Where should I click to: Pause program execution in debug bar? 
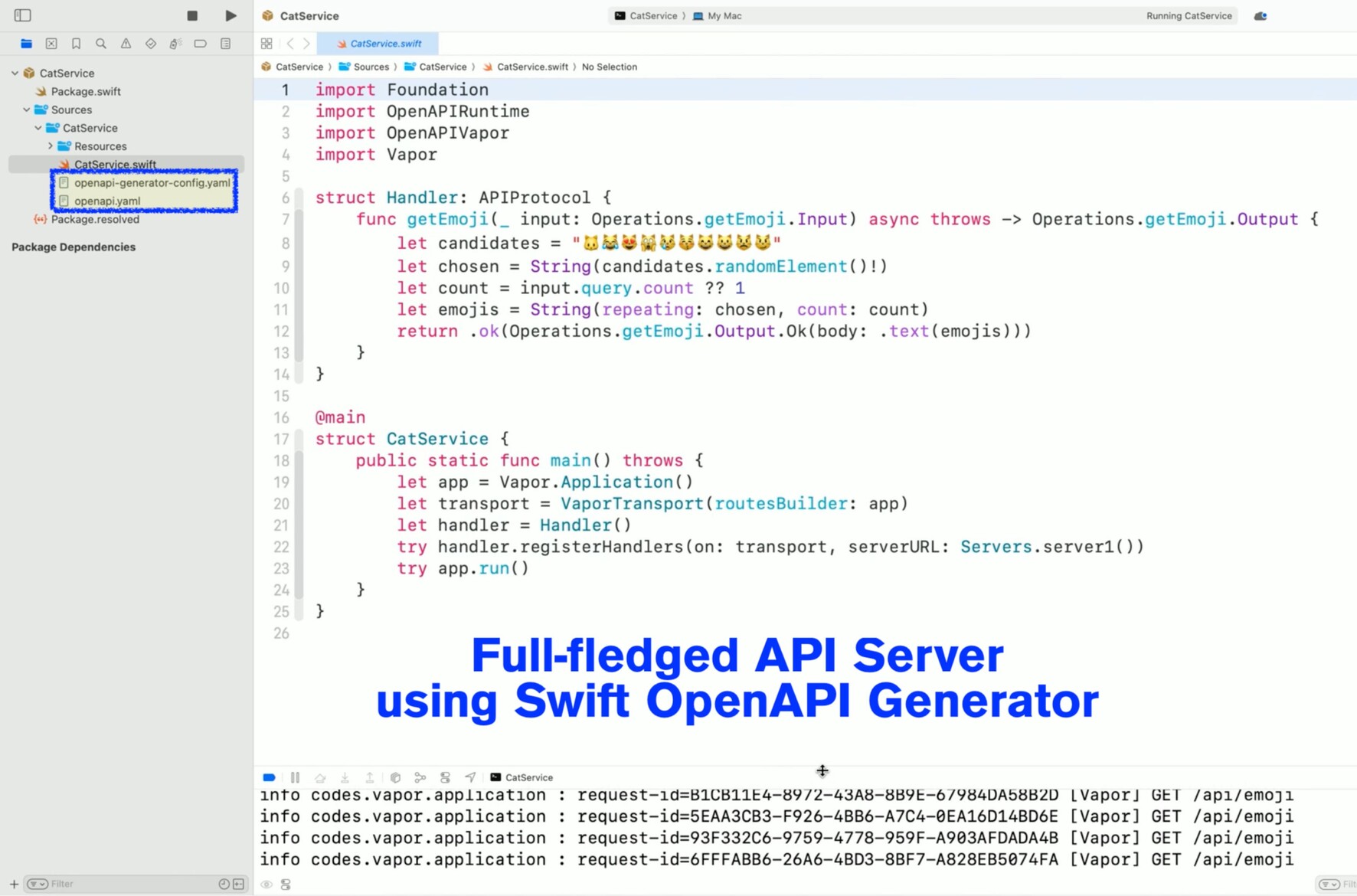point(295,777)
